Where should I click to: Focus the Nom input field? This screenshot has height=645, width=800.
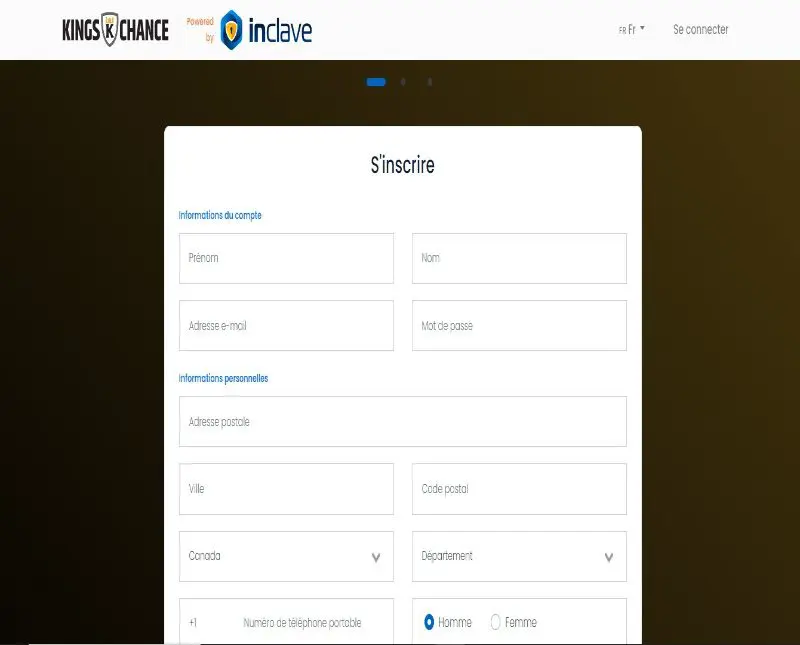(x=519, y=258)
